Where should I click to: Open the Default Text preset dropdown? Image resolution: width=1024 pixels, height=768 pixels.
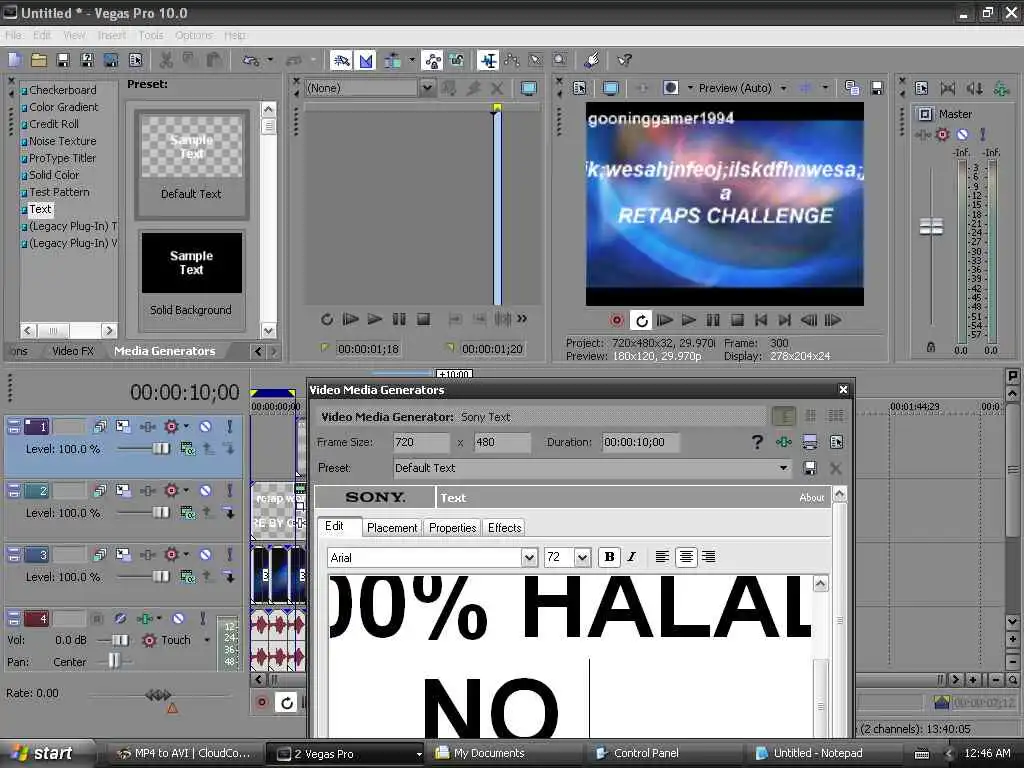coord(782,468)
